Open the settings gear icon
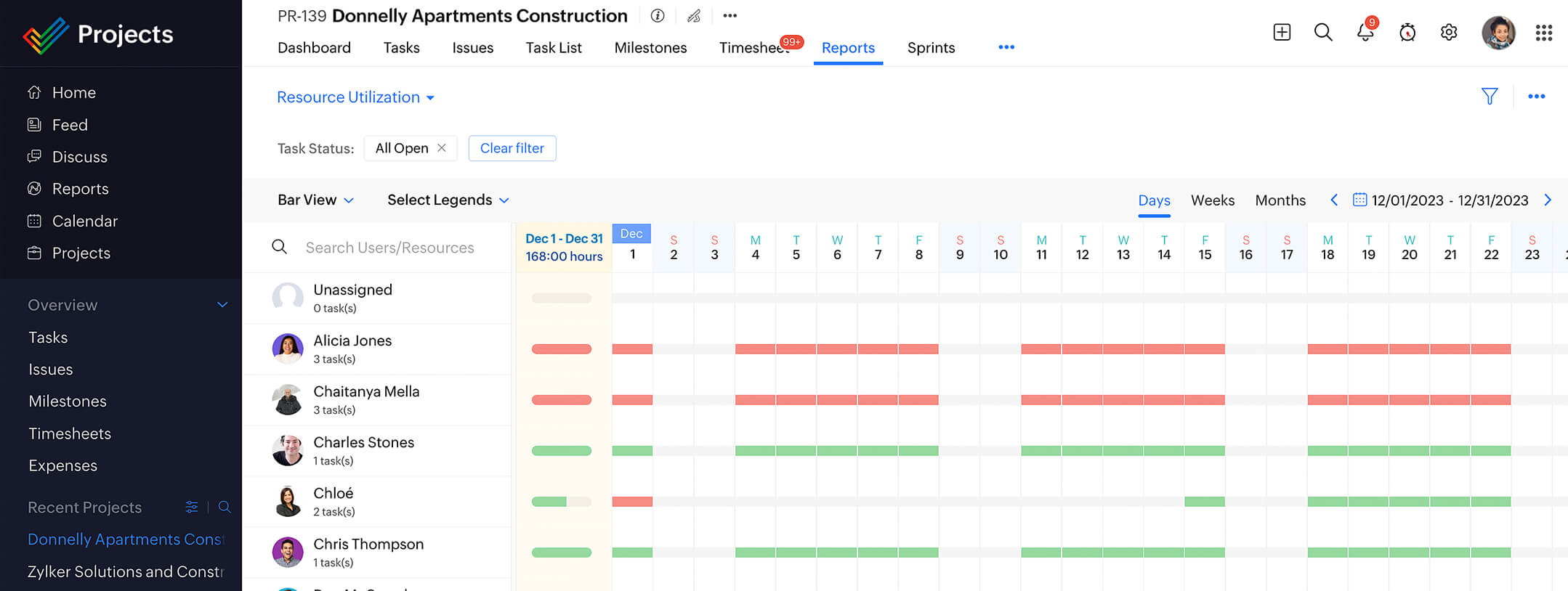This screenshot has width=1568, height=591. (1448, 33)
